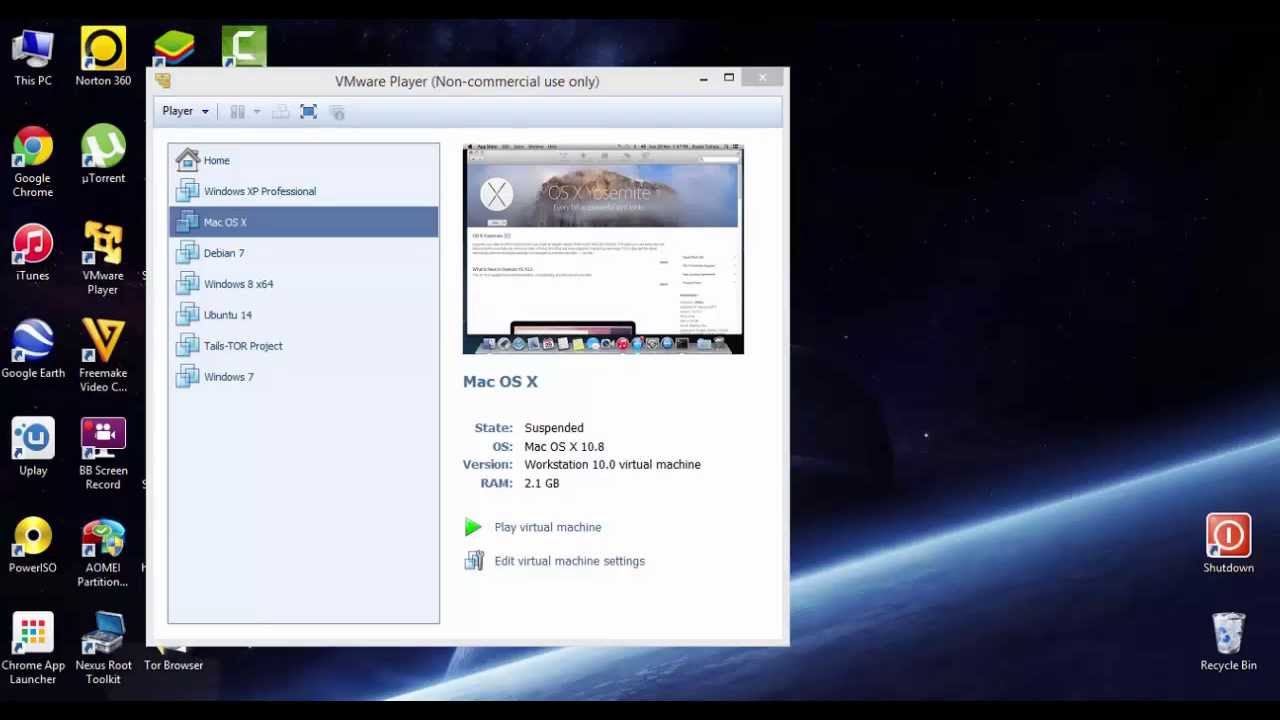The height and width of the screenshot is (720, 1280).
Task: Click the VMware power/suspend toolbar icon
Action: (238, 112)
